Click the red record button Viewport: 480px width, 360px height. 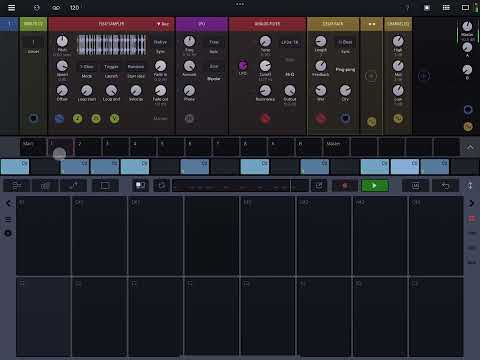click(x=345, y=185)
